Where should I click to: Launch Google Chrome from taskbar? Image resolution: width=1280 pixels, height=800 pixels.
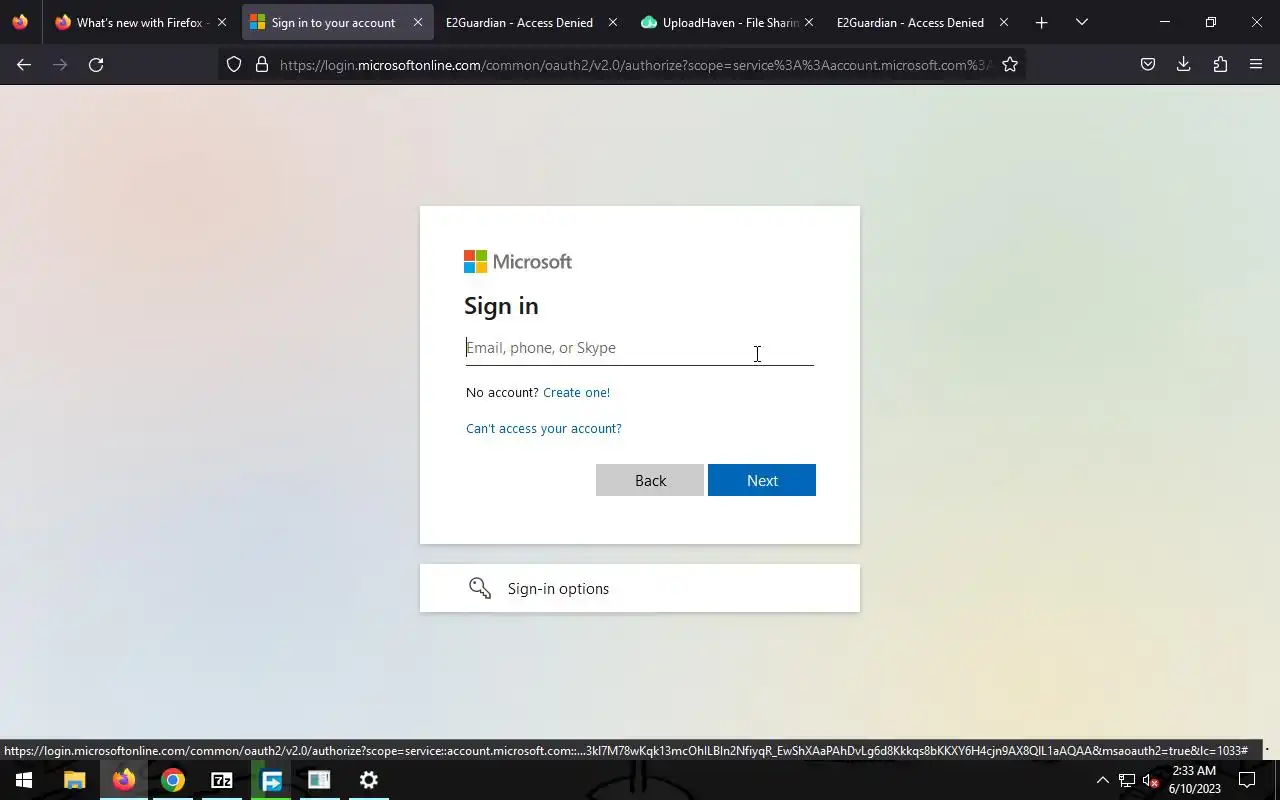[173, 780]
